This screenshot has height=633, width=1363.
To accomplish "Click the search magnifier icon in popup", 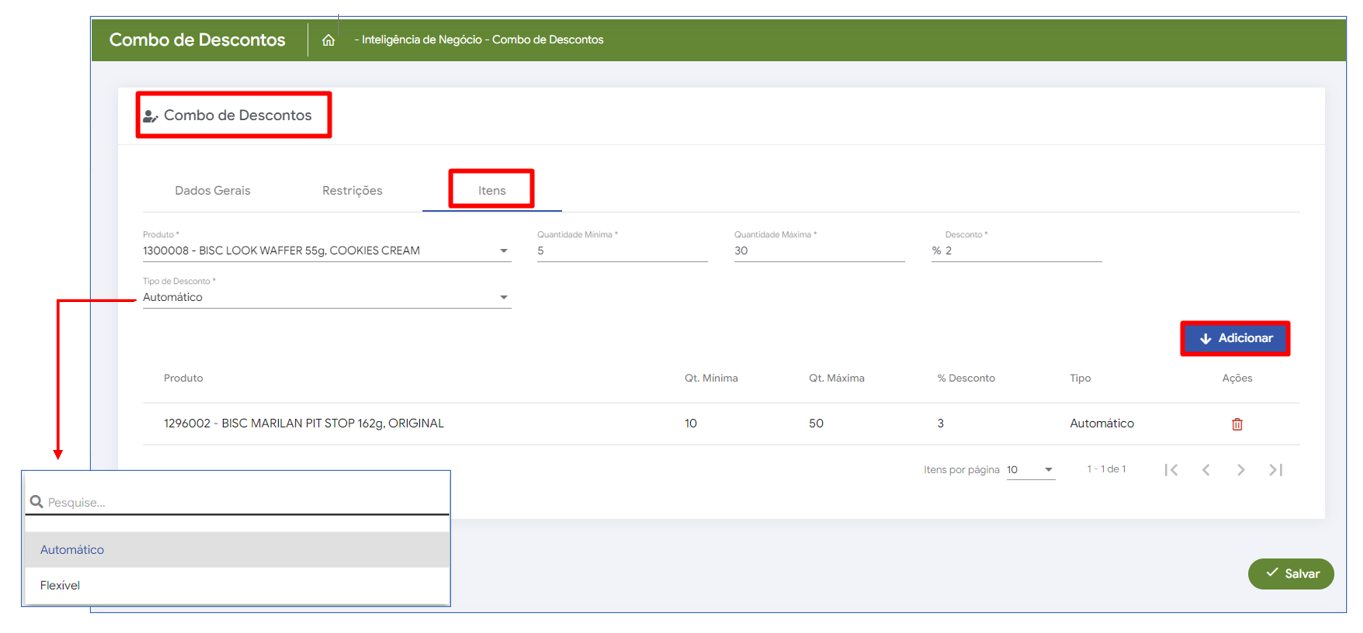I will [x=36, y=502].
